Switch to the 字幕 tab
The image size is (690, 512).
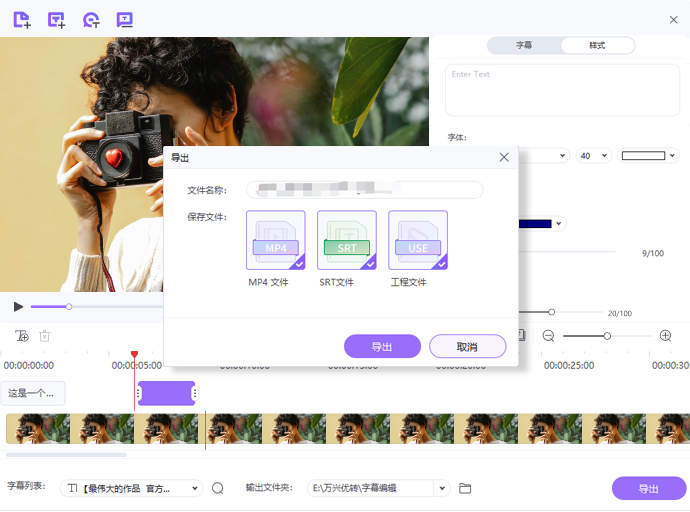[524, 45]
